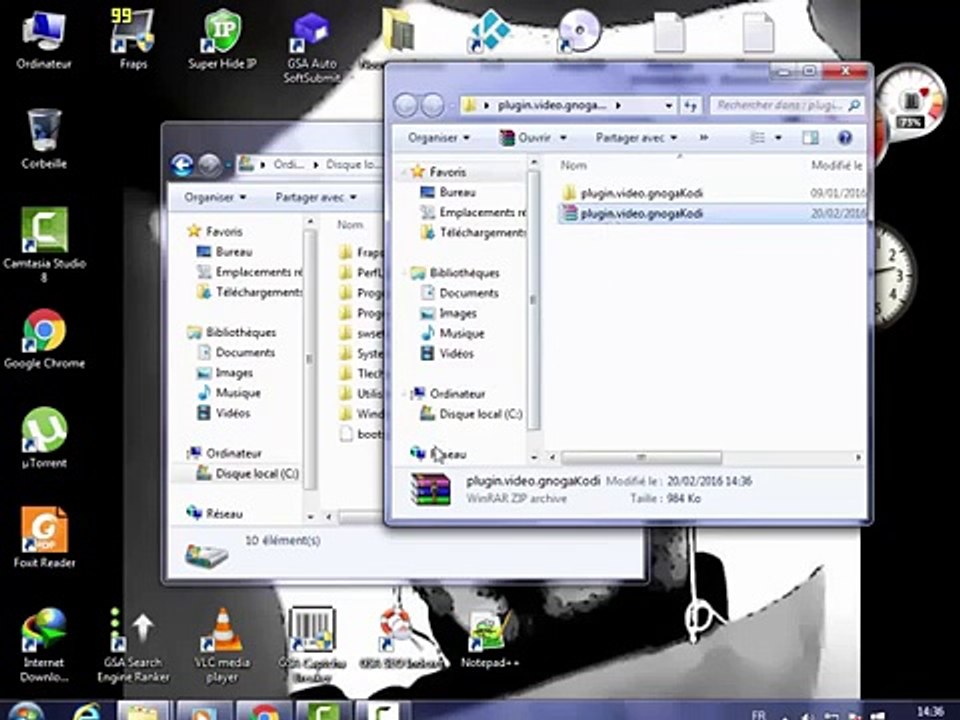Click back arrow in the rear Explorer window

[182, 164]
